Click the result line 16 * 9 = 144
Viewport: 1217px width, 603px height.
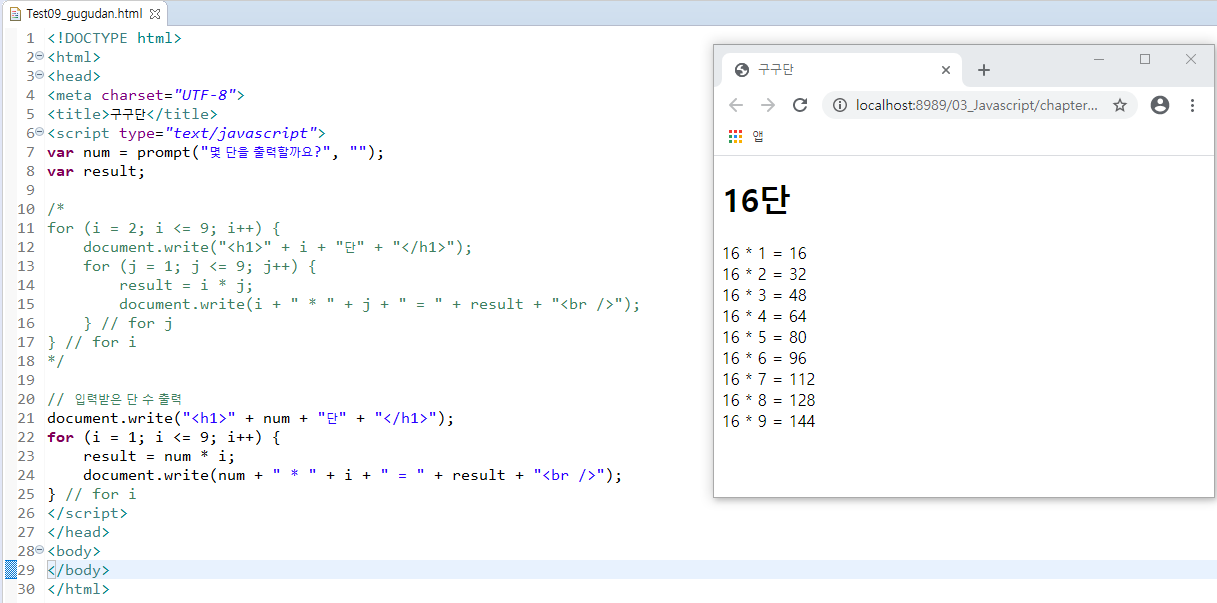769,422
